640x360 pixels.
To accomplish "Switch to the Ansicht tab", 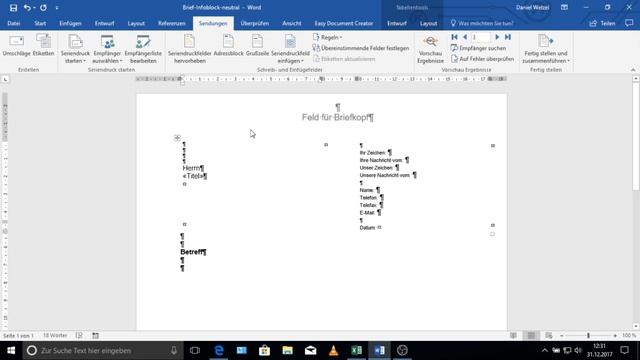I will (291, 23).
